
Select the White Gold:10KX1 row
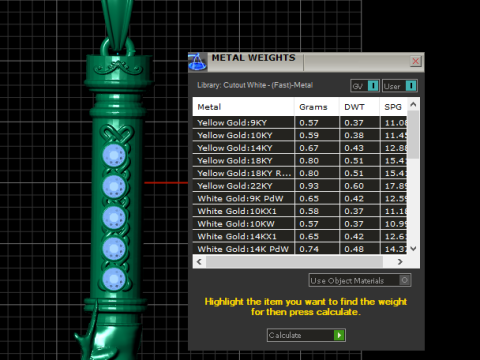pos(300,211)
